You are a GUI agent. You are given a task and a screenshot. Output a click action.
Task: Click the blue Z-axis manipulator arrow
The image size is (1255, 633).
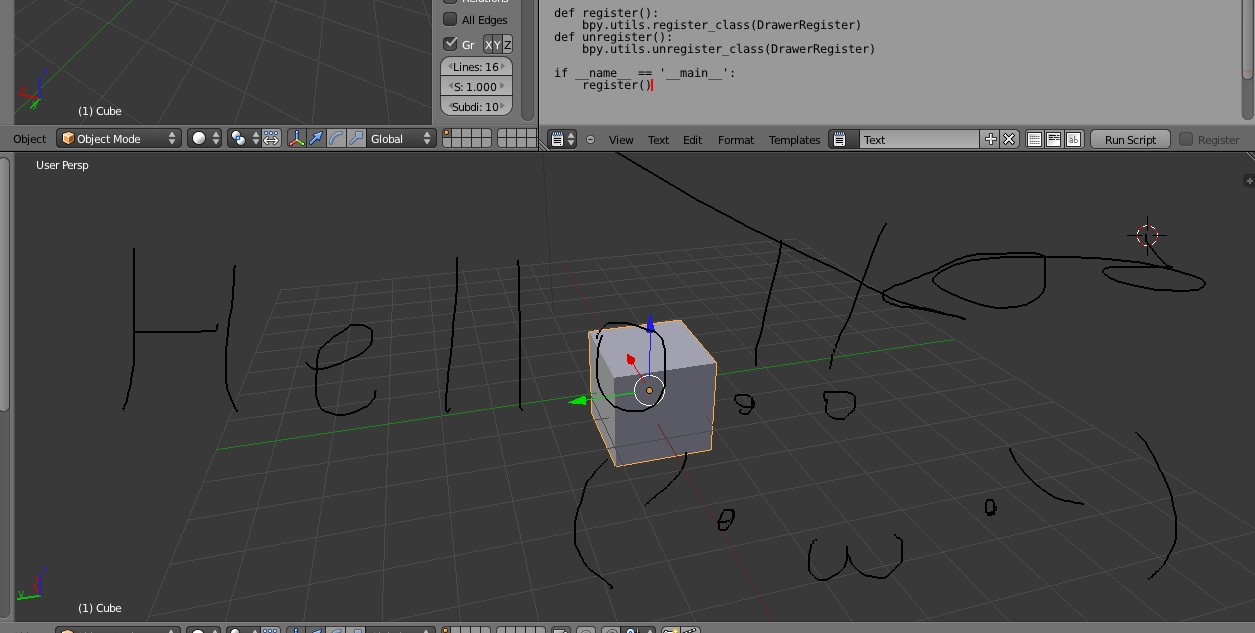[650, 326]
